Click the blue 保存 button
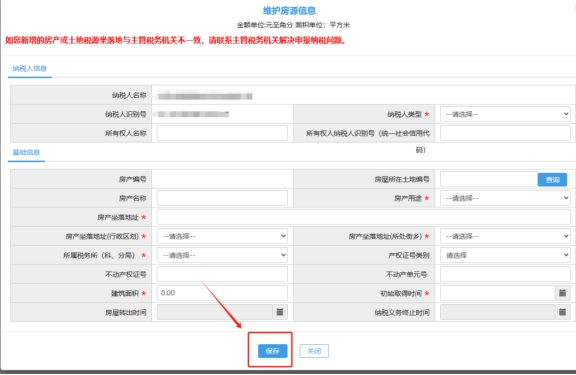The height and width of the screenshot is (375, 576). click(272, 351)
